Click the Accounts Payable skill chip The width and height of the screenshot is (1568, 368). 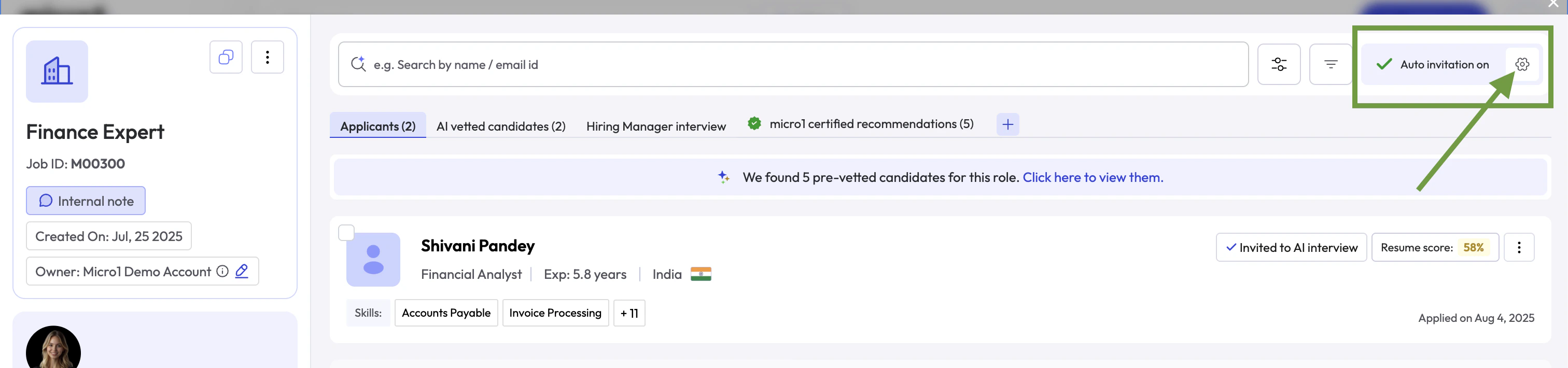pos(446,313)
